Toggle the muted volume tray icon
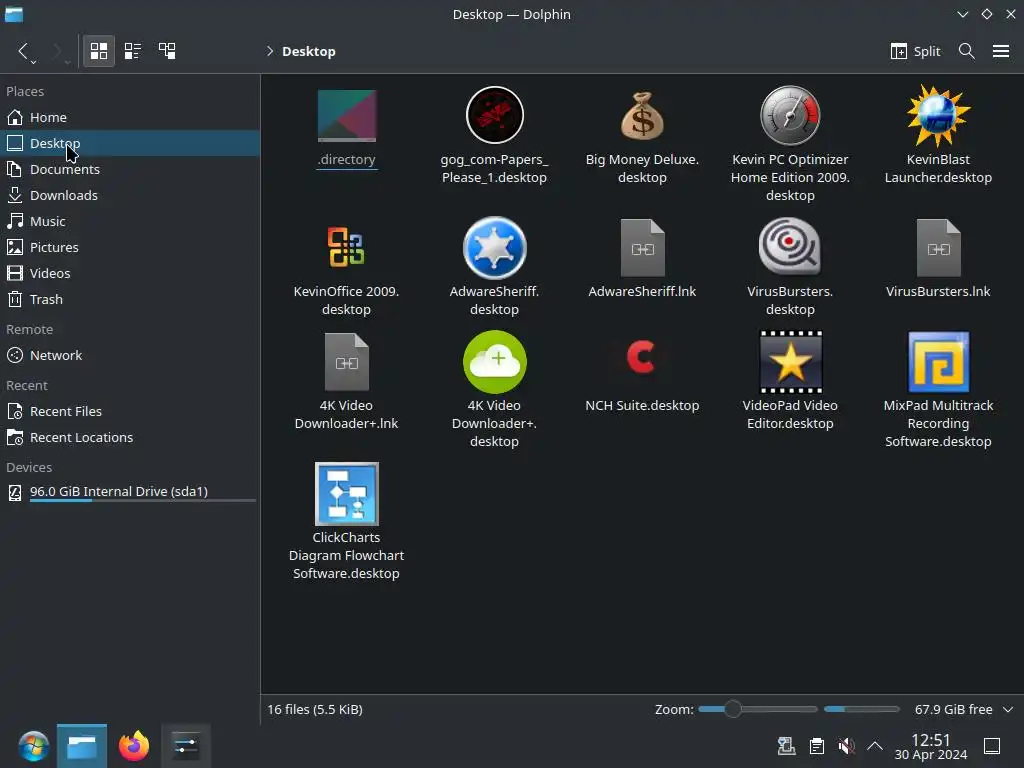Image resolution: width=1024 pixels, height=768 pixels. [846, 746]
